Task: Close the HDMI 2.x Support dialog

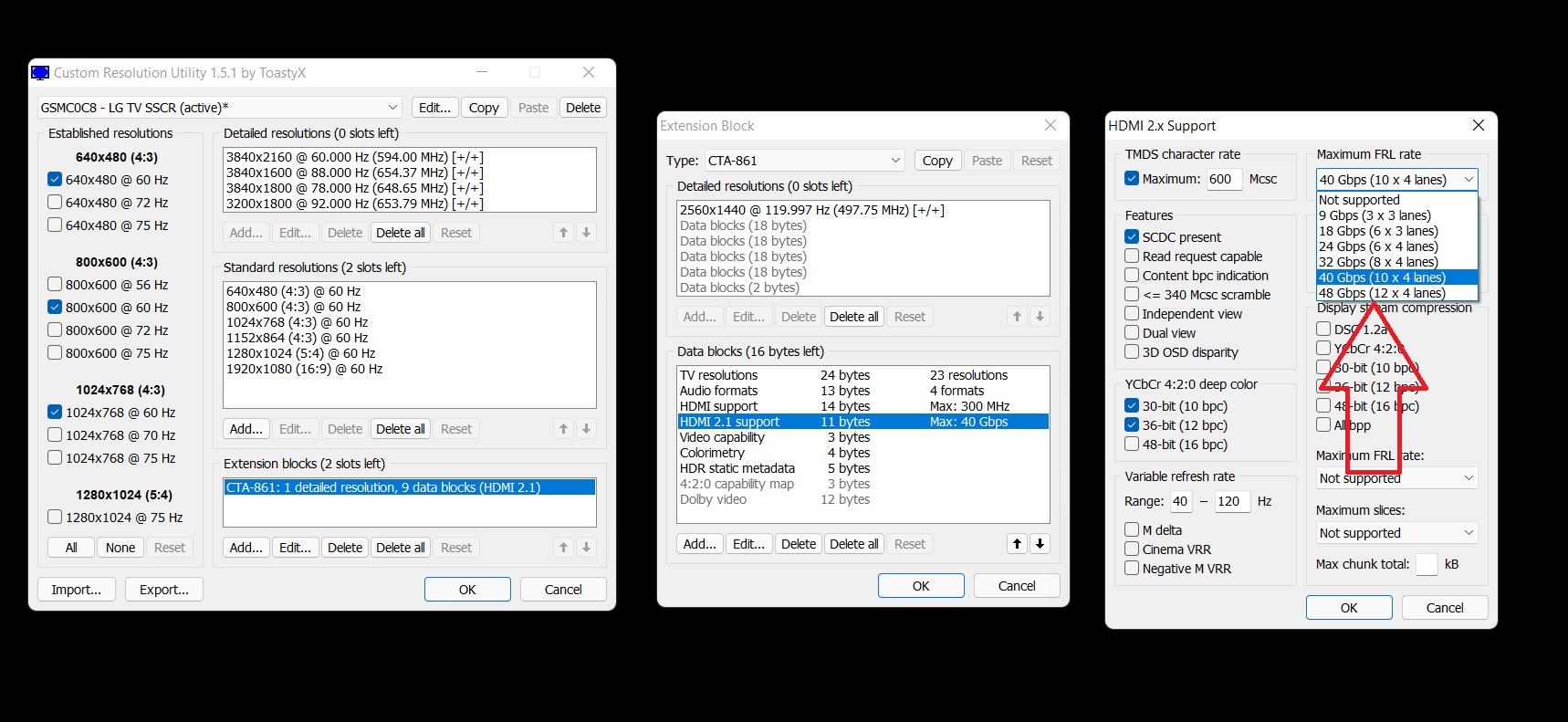Action: pyautogui.click(x=1479, y=125)
